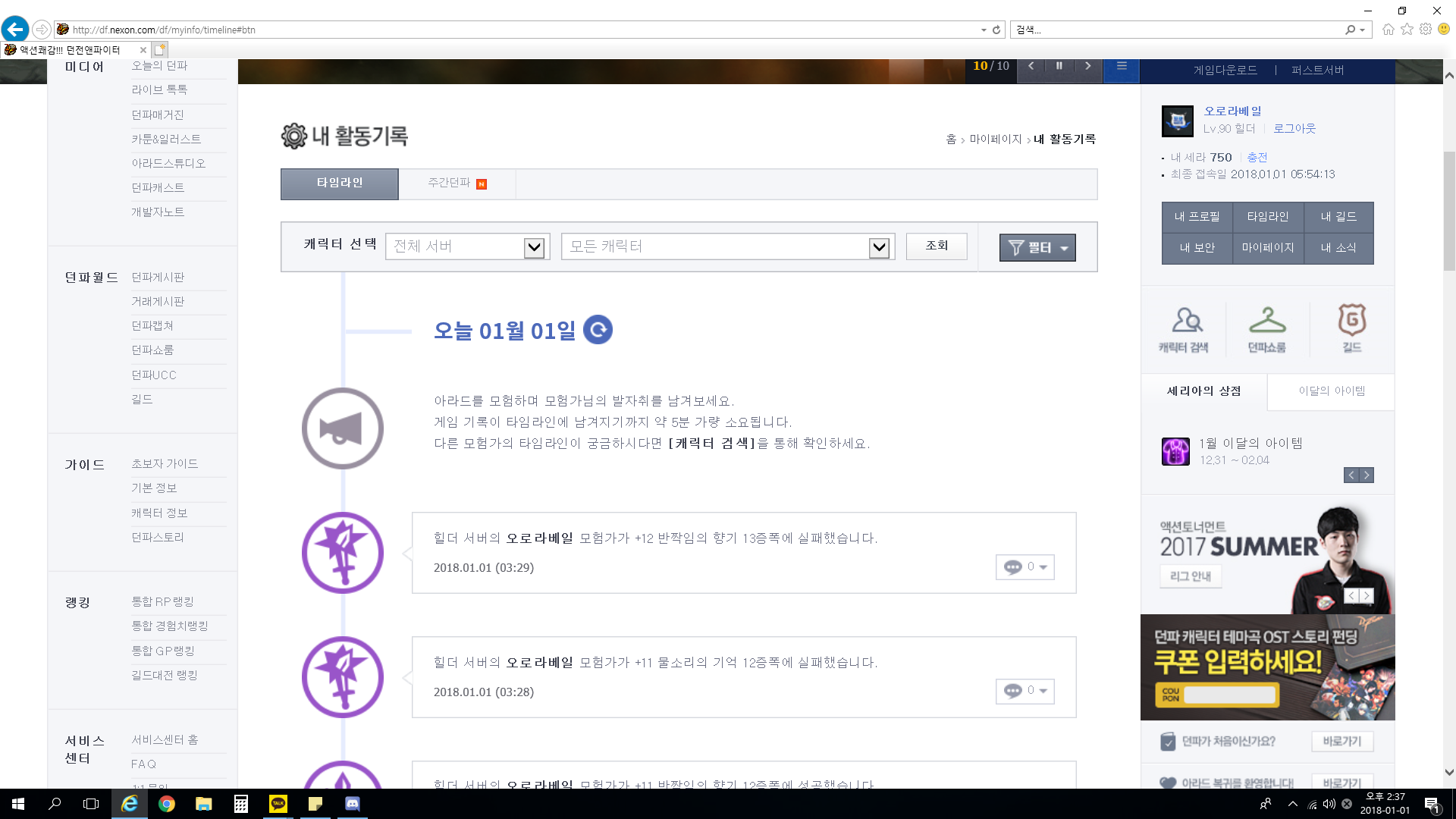
Task: Click 내 소식 button
Action: pos(1338,248)
